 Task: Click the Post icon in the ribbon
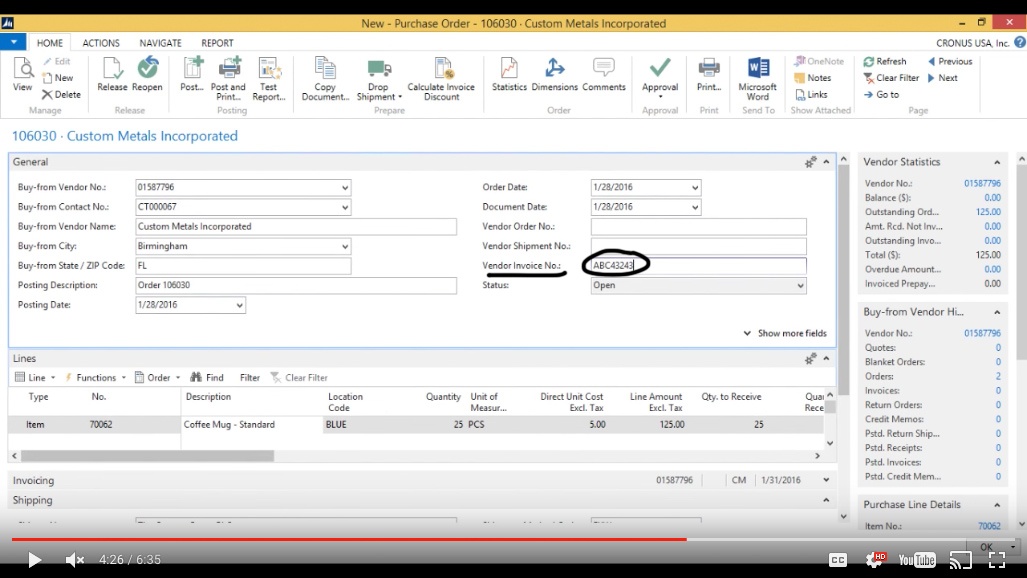(193, 74)
